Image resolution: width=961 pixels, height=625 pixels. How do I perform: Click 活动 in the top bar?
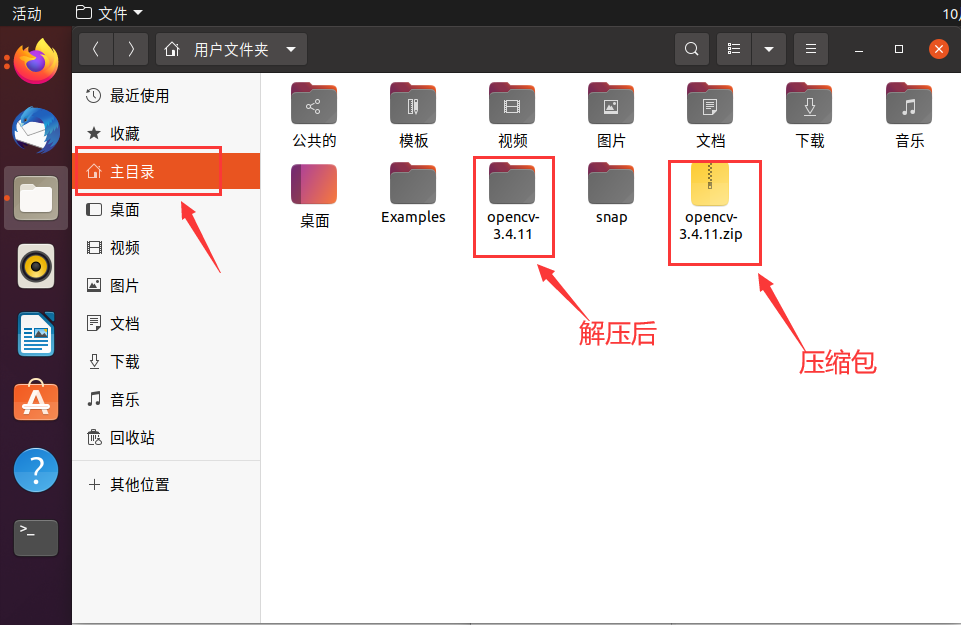(x=26, y=14)
